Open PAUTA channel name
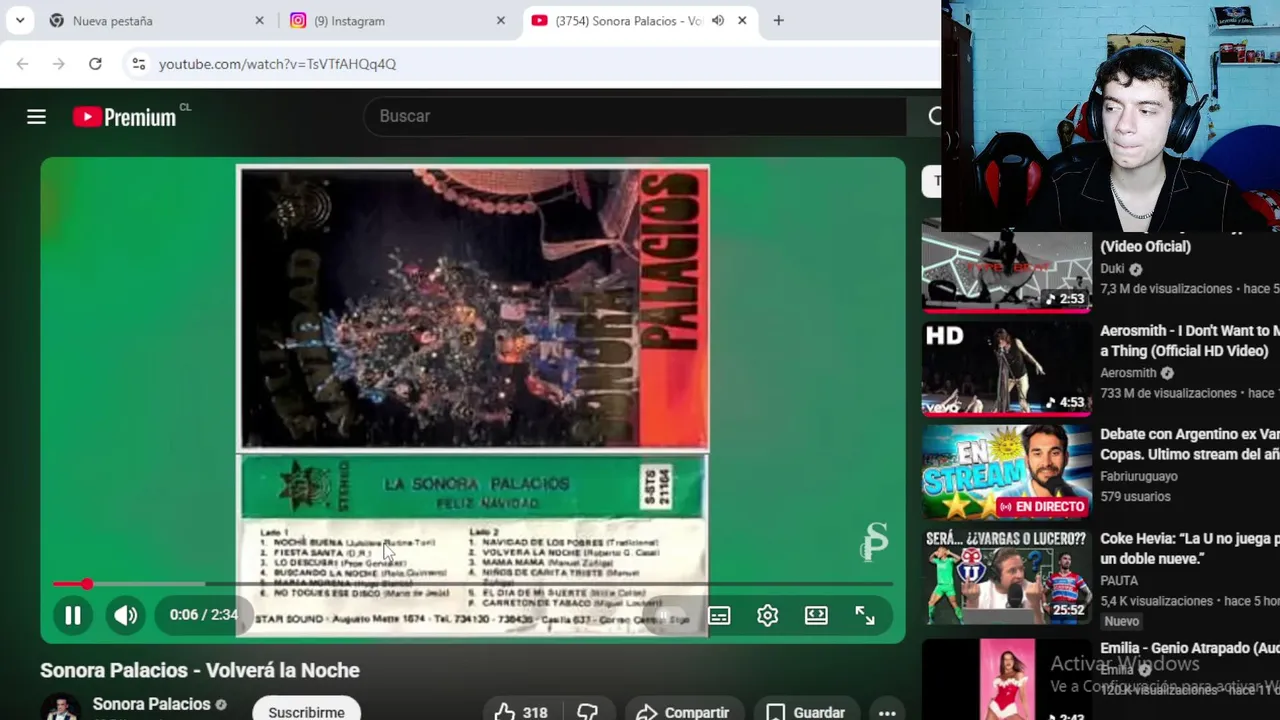Screen dimensions: 1280x720 point(1119,580)
